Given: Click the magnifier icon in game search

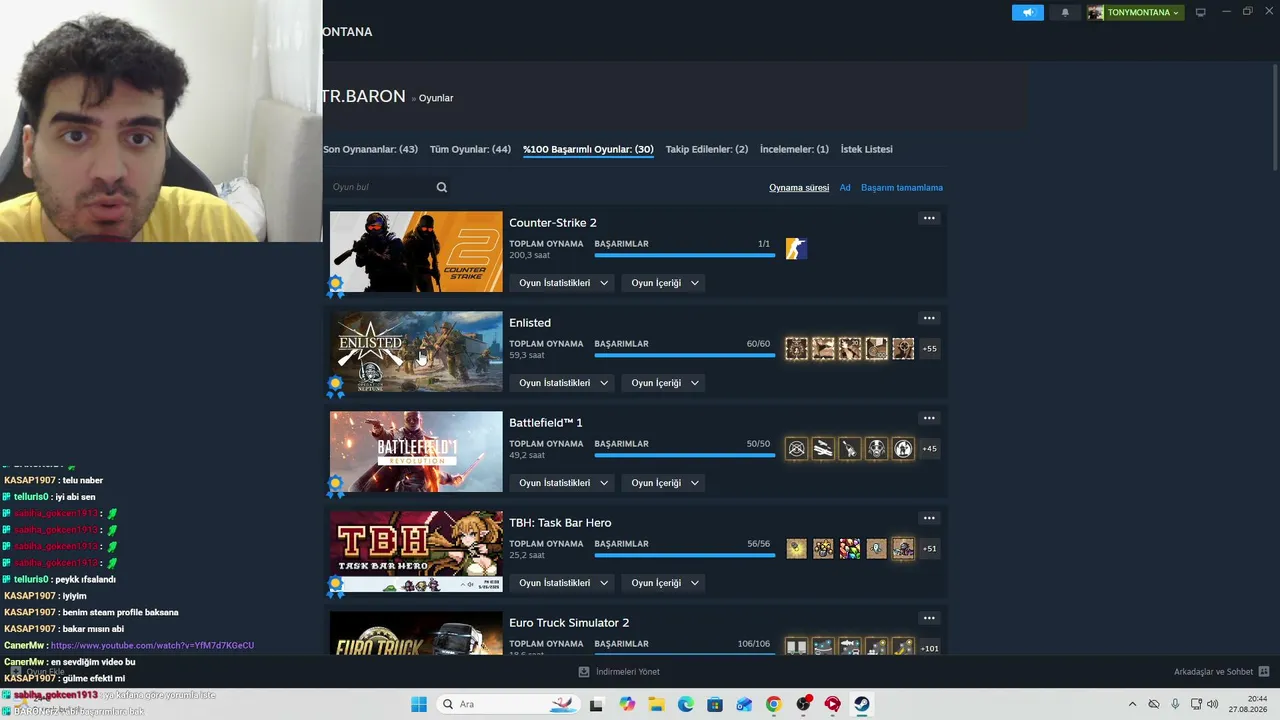Looking at the screenshot, I should 442,187.
